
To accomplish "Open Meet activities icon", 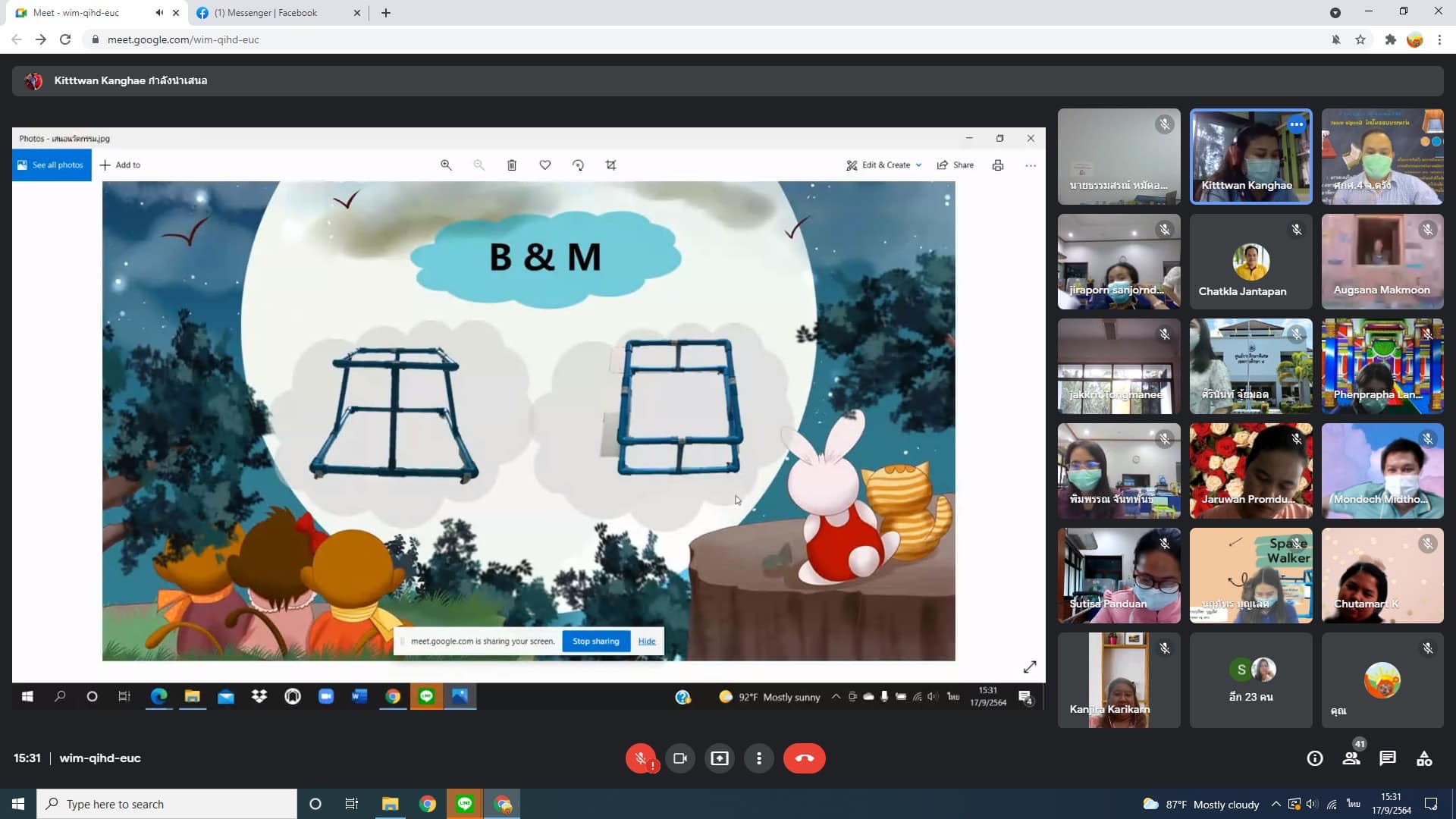I will pyautogui.click(x=1424, y=758).
